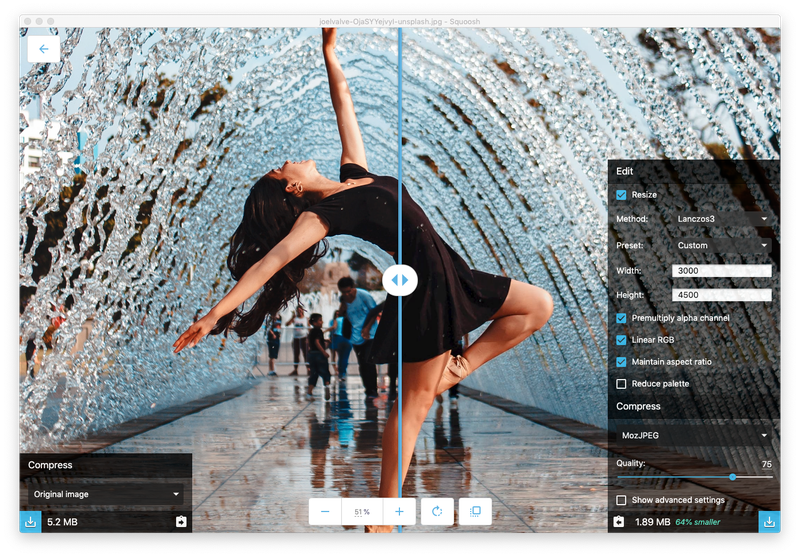Click the 64% smaller label

[x=697, y=522]
